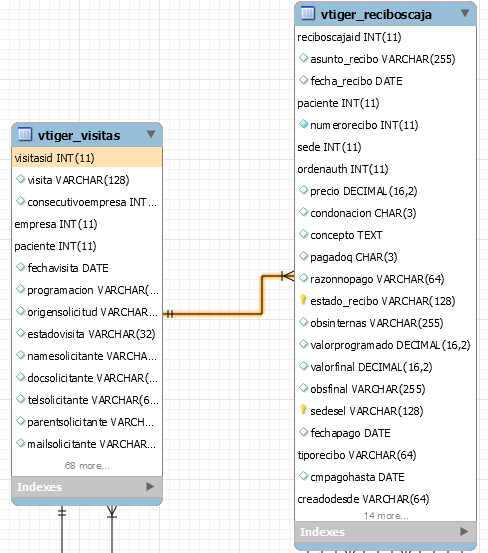
Task: Show the 68 more columns in vtiger_visitas
Action: pyautogui.click(x=87, y=466)
